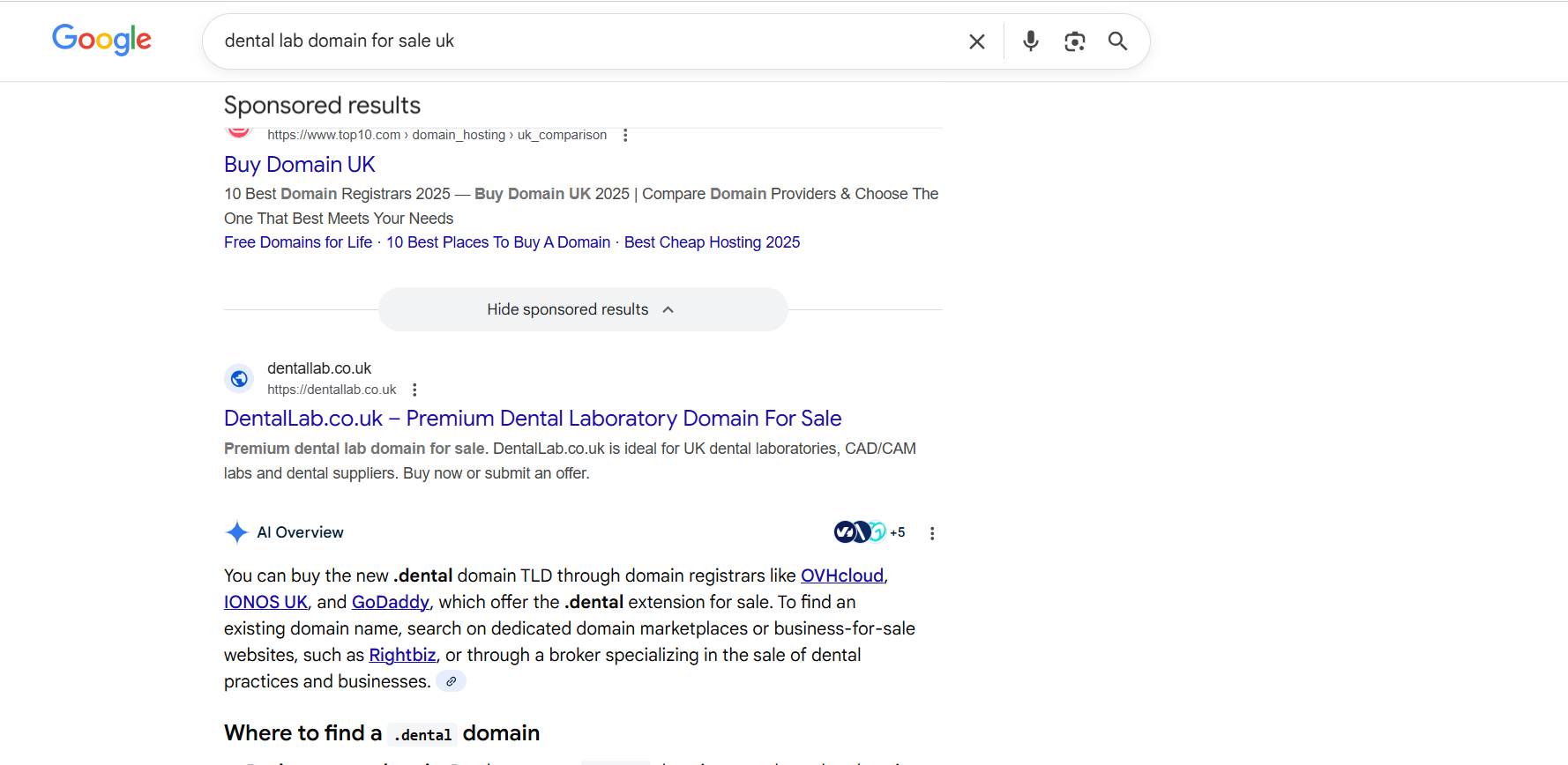Viewport: 1568px width, 765px height.
Task: Open the Best Cheap Hosting 2025 sitelink
Action: [712, 242]
